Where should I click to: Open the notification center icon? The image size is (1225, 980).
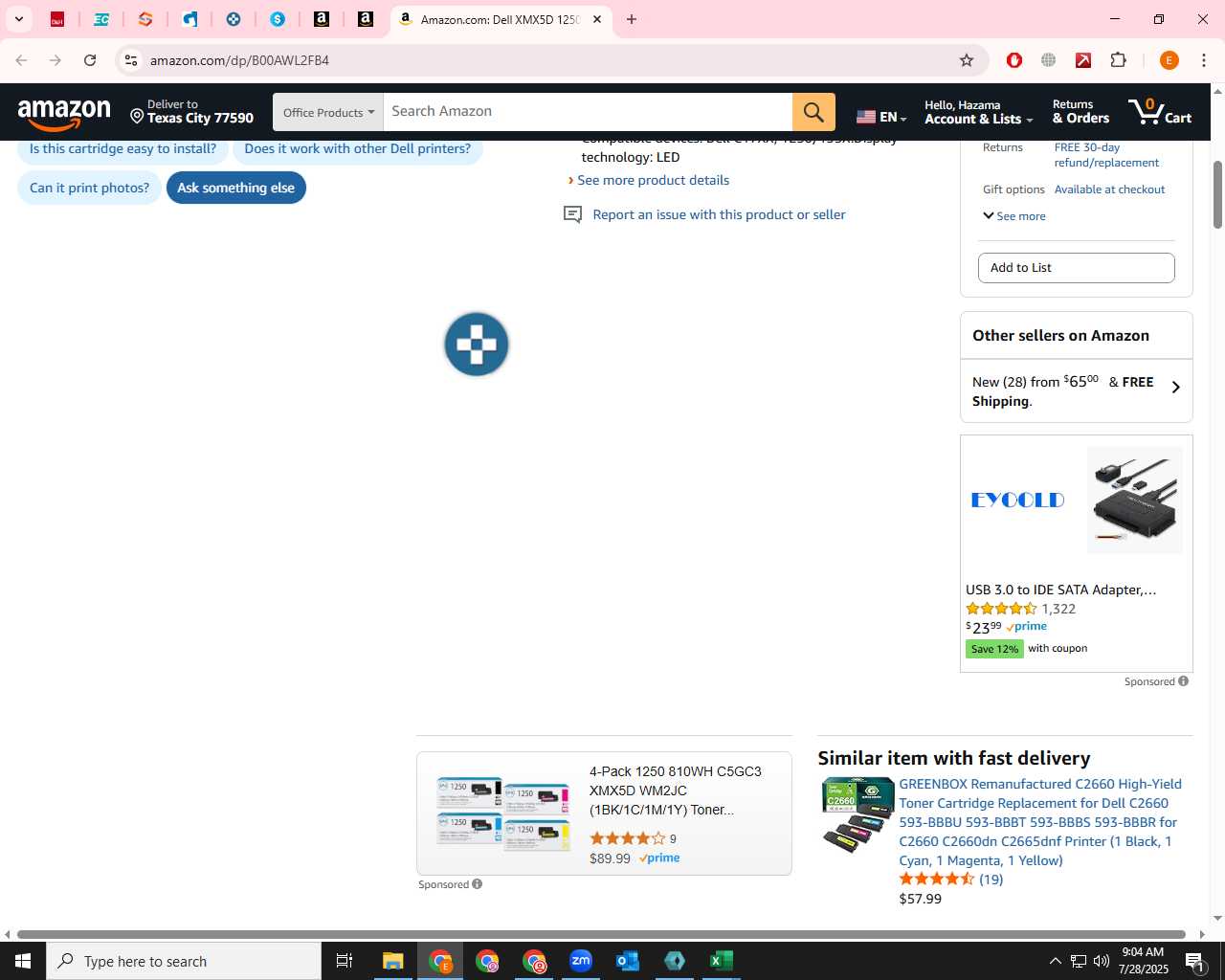[x=1194, y=961]
